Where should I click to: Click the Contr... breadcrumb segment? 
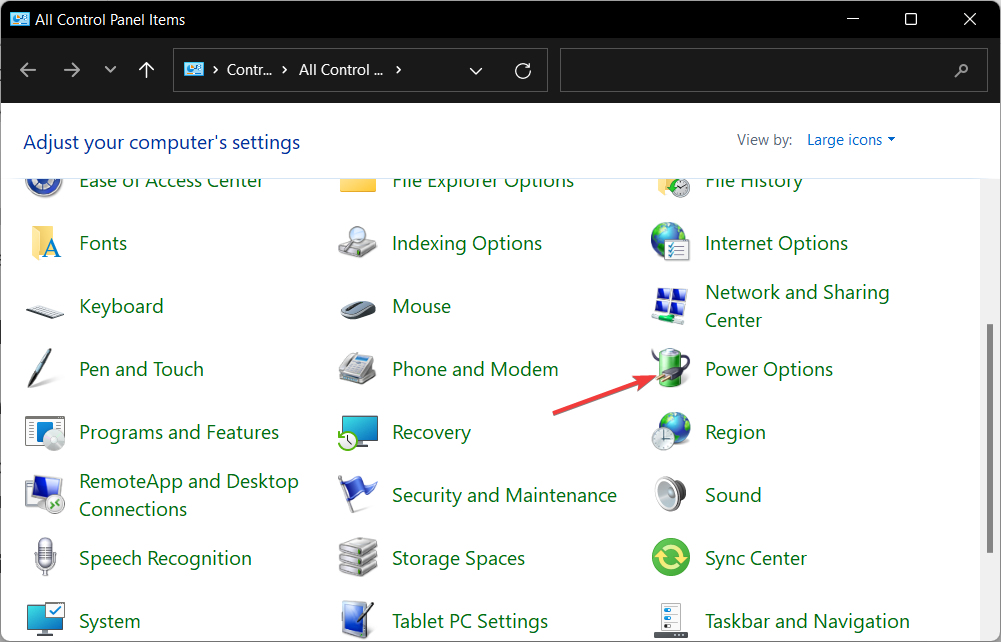point(250,70)
